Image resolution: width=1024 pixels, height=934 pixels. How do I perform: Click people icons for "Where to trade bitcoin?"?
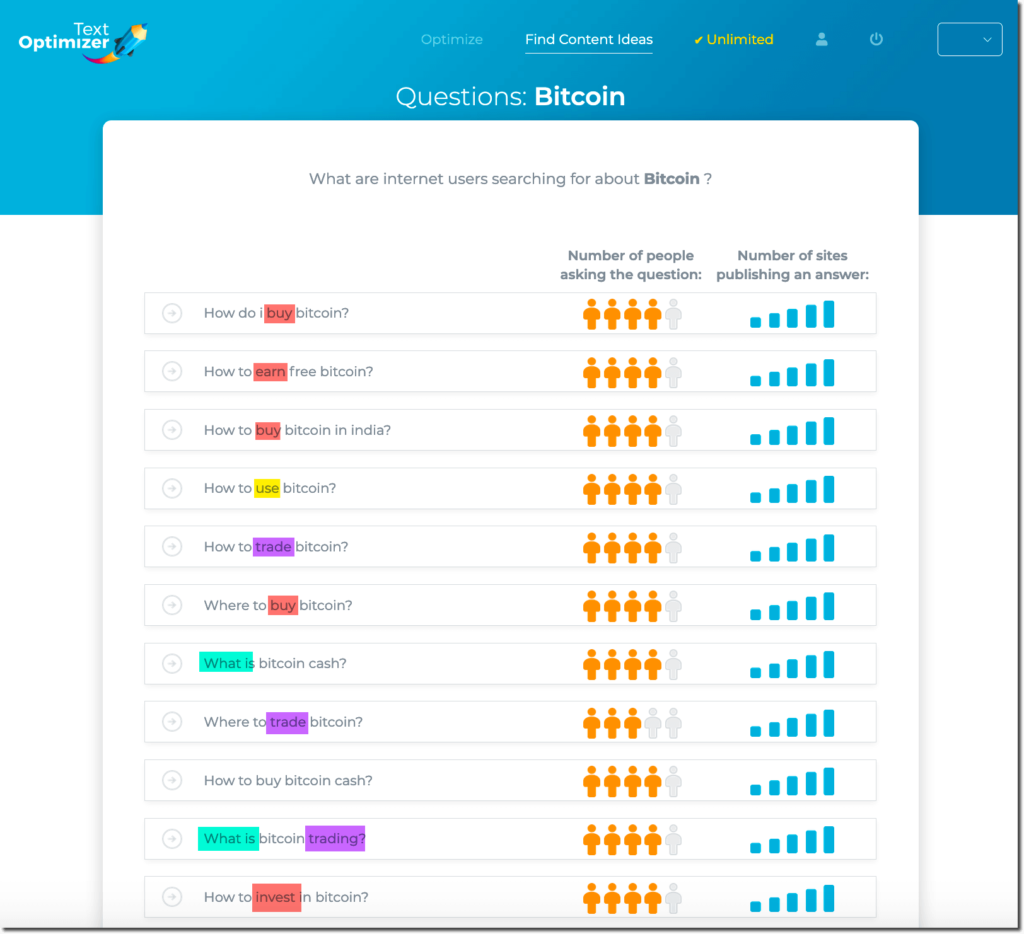click(x=630, y=722)
